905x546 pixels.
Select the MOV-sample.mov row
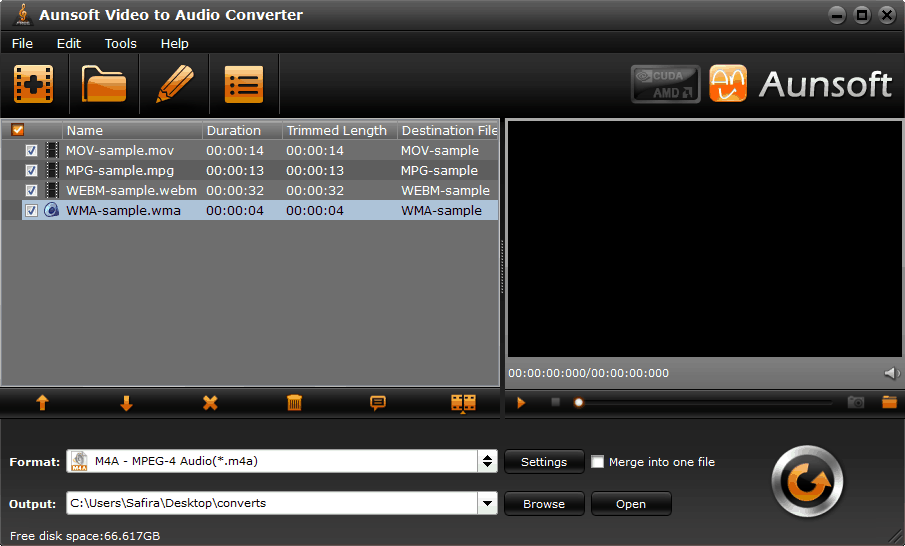click(250, 151)
